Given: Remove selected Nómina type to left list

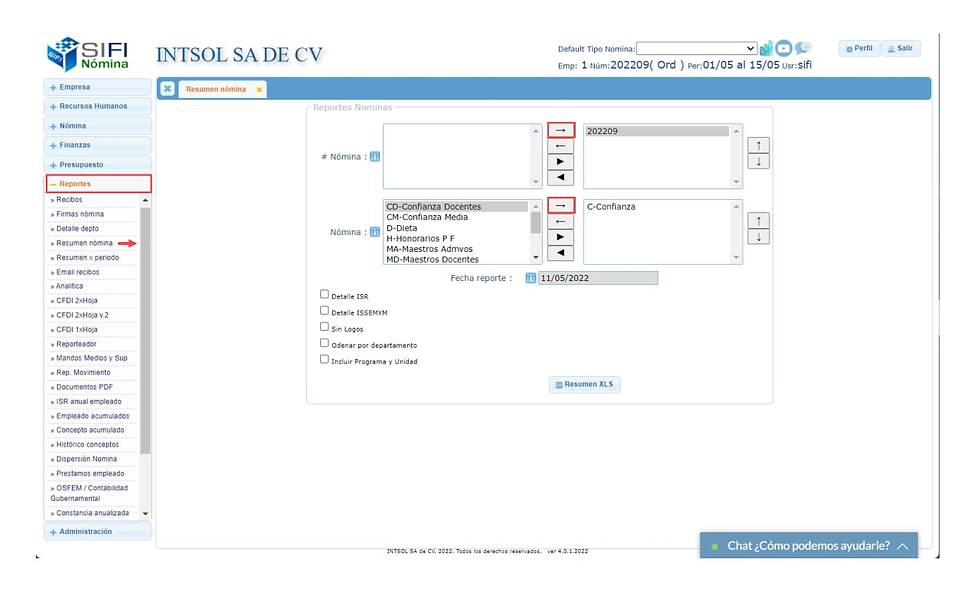Looking at the screenshot, I should pyautogui.click(x=561, y=221).
